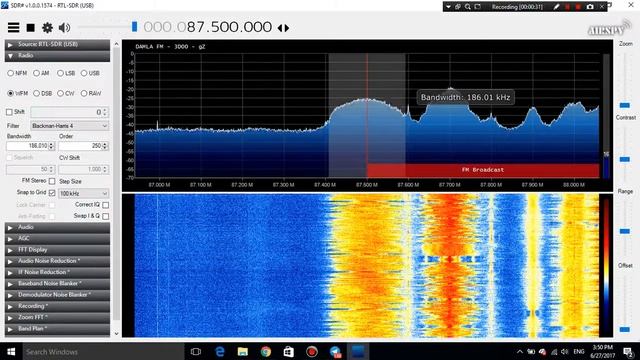Close the recording toolbar
This screenshot has width=640, height=360.
[602, 7]
